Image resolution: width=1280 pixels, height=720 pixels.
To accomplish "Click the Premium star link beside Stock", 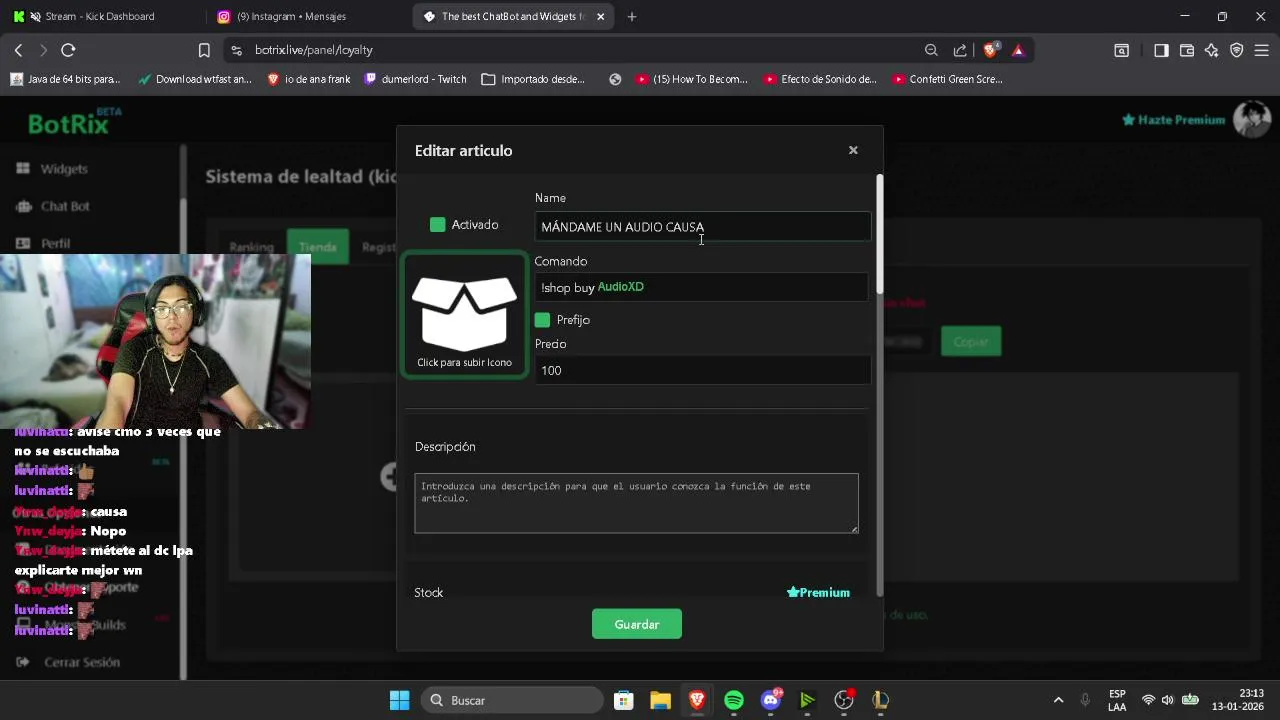I will tap(818, 592).
